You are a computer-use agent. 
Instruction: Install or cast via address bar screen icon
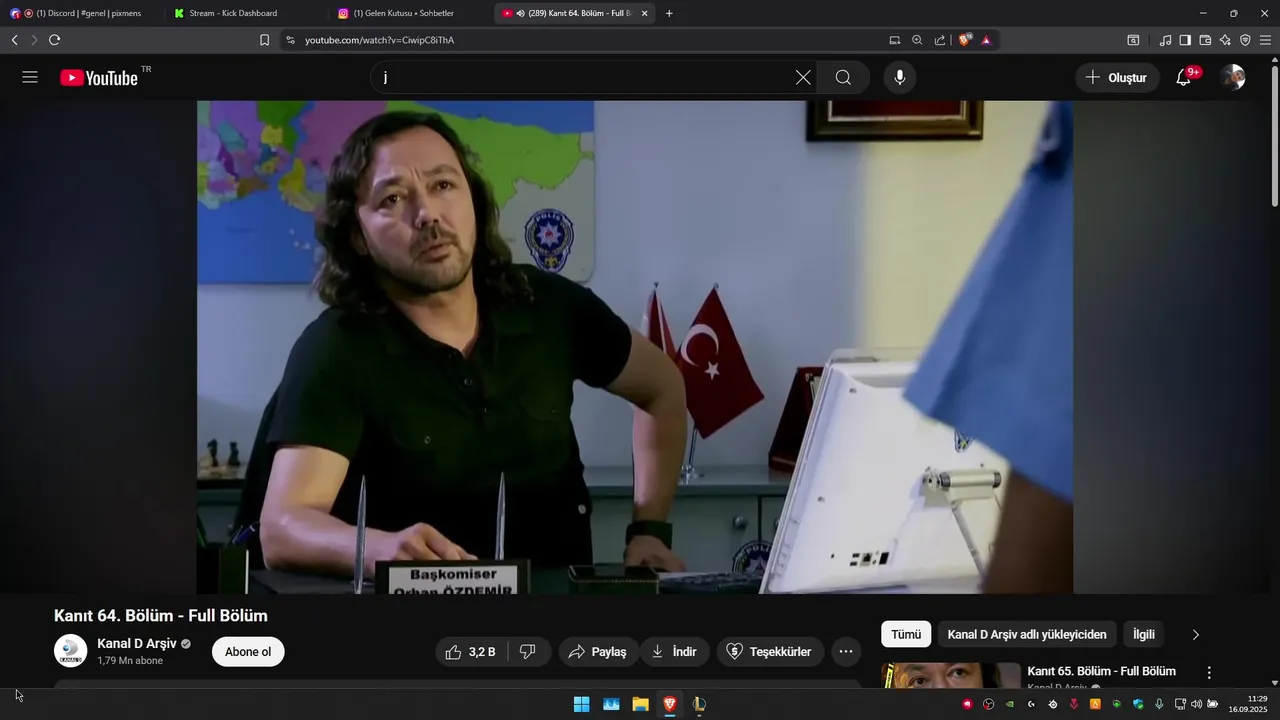click(x=895, y=40)
